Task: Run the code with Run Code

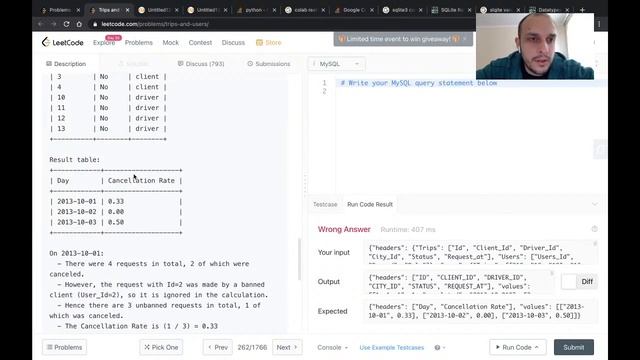Action: click(x=518, y=347)
